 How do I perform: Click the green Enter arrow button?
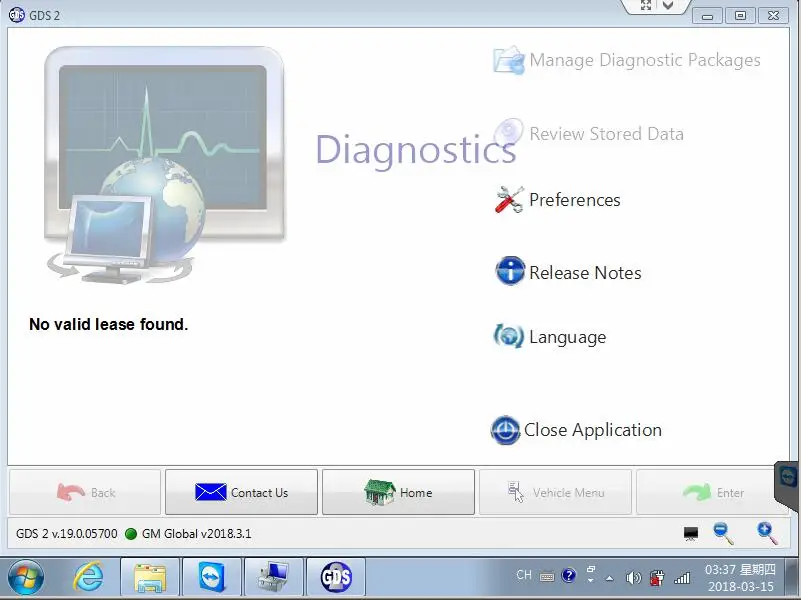tap(712, 492)
